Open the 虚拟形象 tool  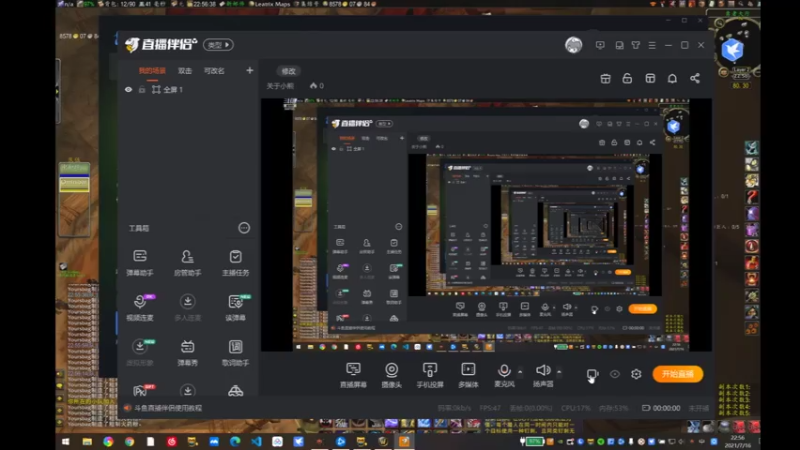coord(140,352)
